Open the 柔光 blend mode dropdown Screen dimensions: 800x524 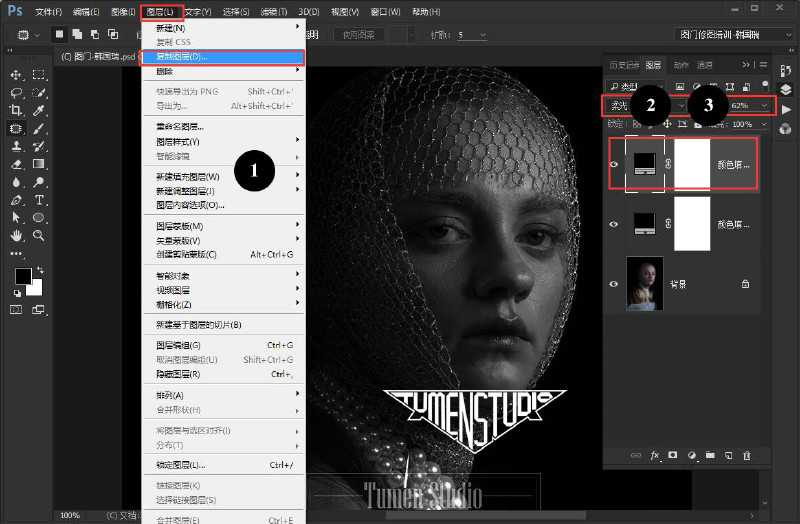pyautogui.click(x=646, y=106)
